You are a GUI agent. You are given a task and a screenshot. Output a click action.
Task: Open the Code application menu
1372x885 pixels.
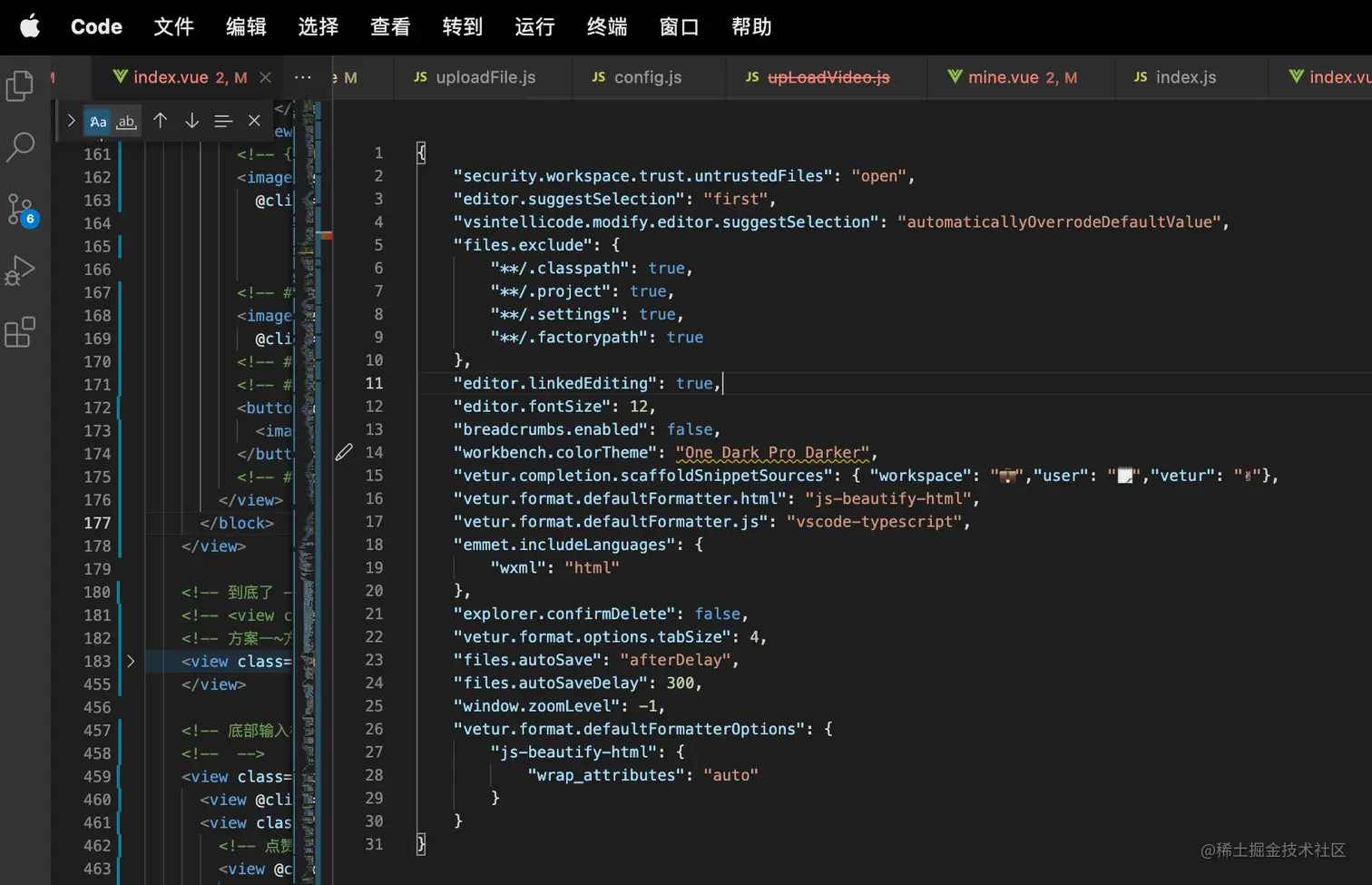coord(96,26)
